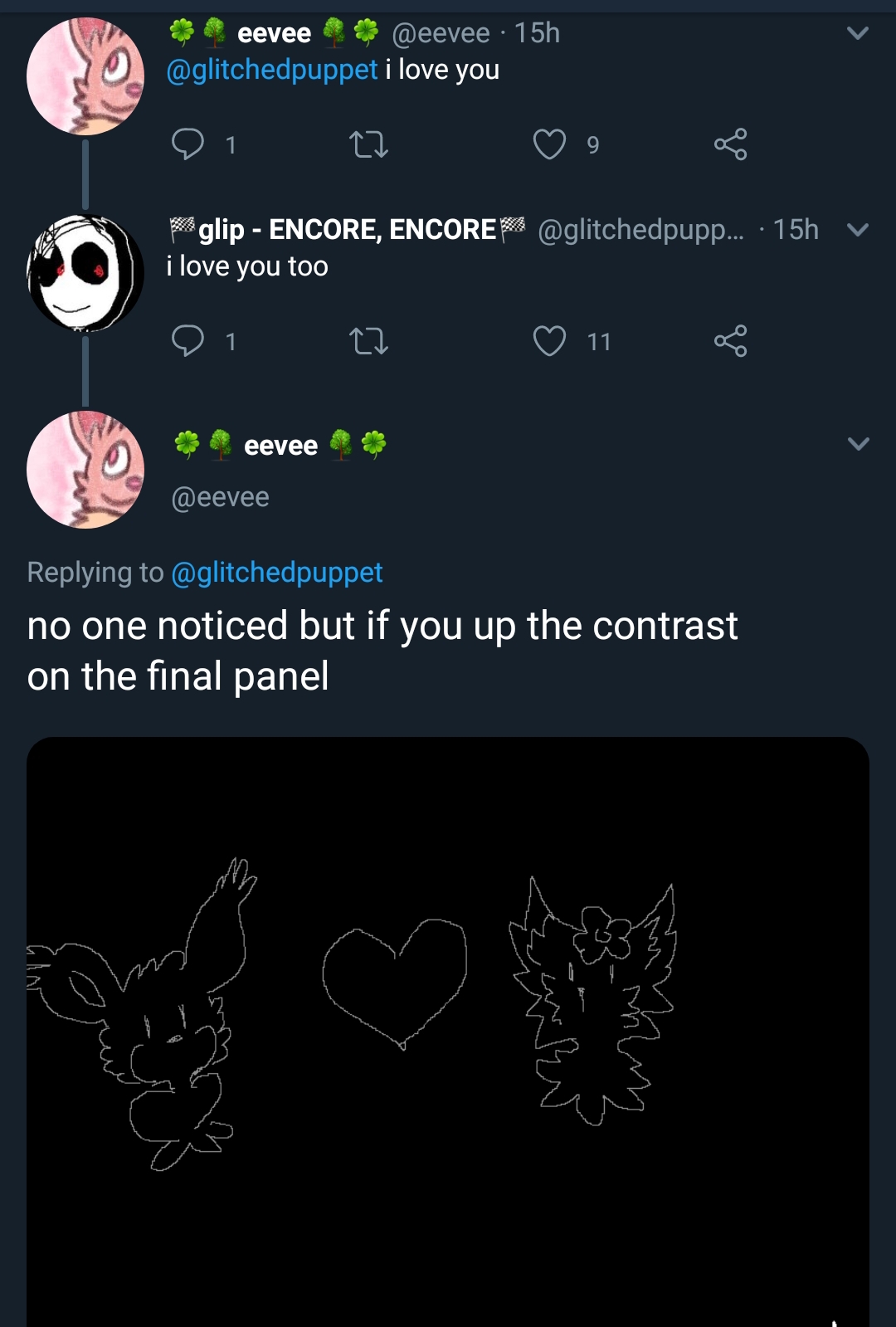Like glip's tweet with 11 likes
This screenshot has height=1327, width=896.
point(549,341)
